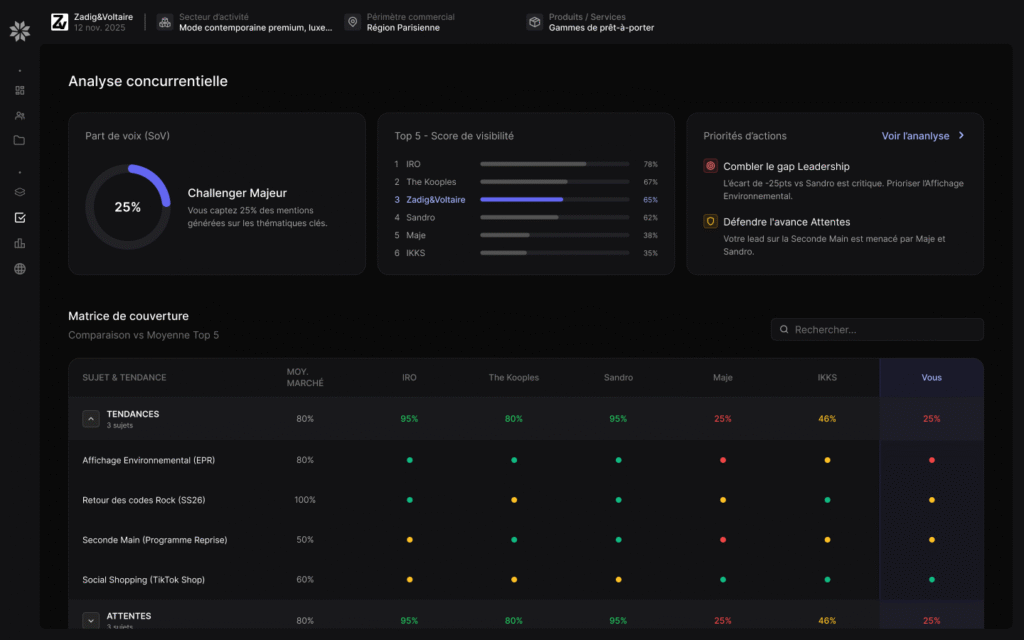
Task: Click the chevron next to Voir l'ananlyse
Action: pos(961,135)
